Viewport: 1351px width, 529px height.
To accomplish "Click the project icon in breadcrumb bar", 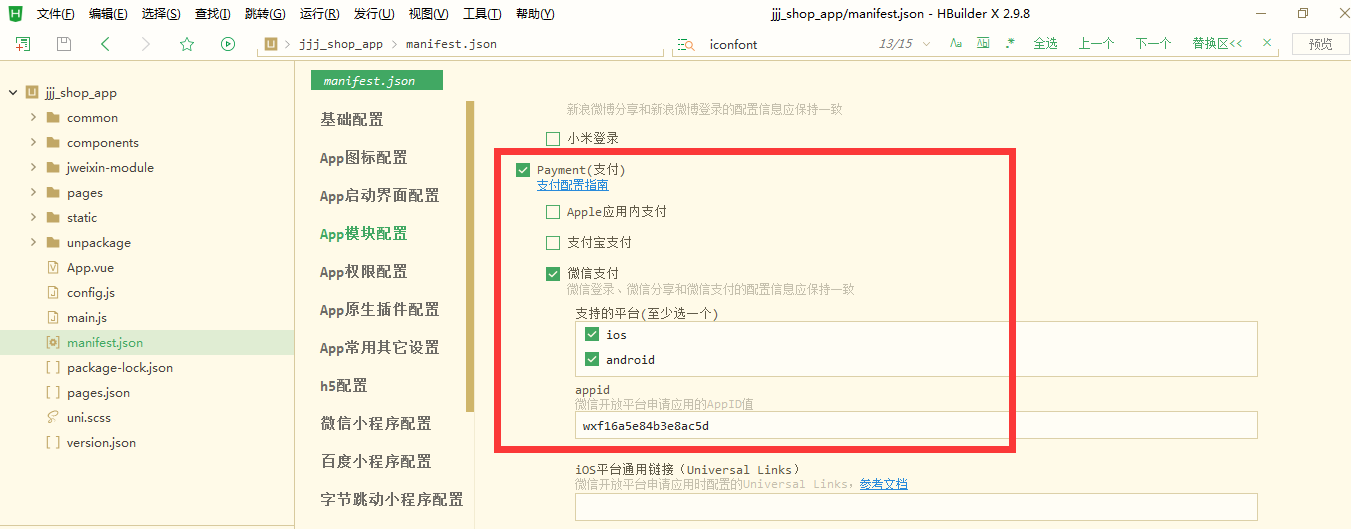I will click(271, 44).
